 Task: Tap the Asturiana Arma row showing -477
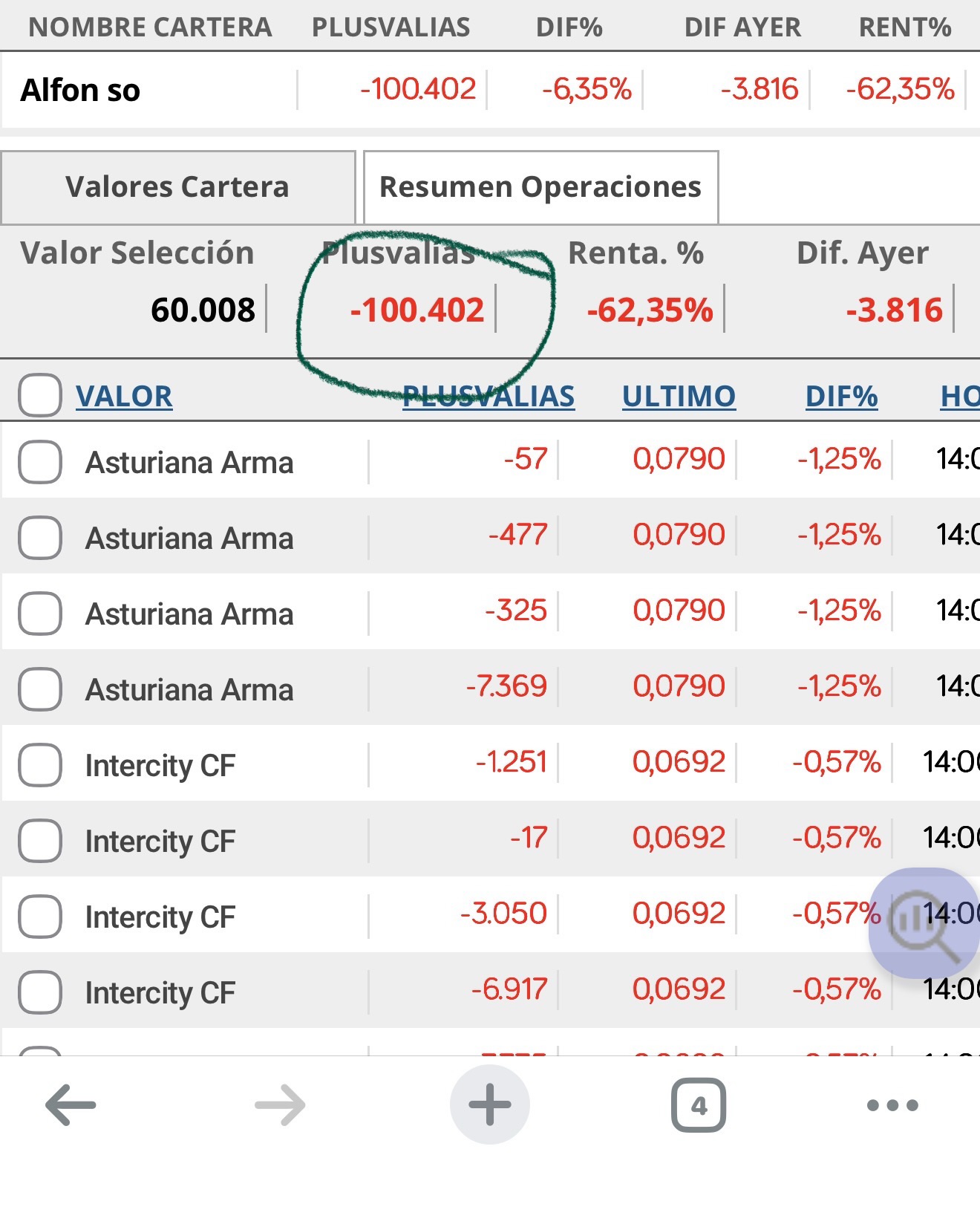[189, 538]
